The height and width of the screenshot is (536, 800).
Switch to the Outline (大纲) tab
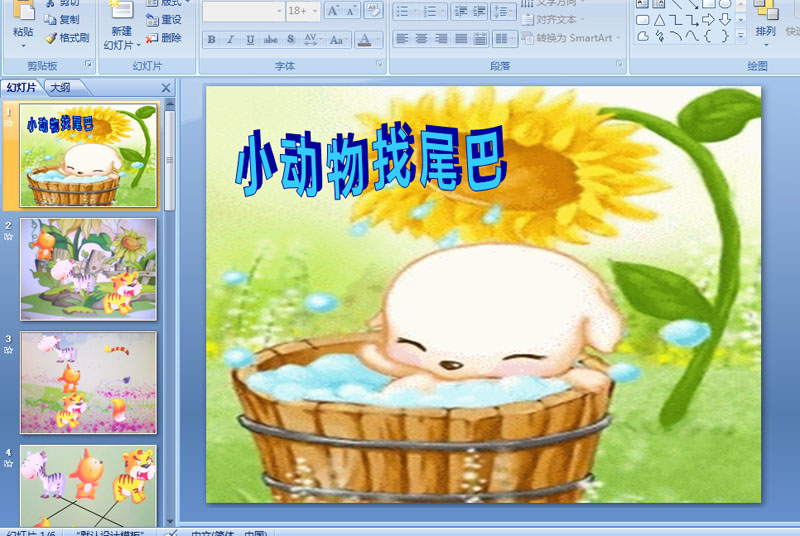[61, 87]
